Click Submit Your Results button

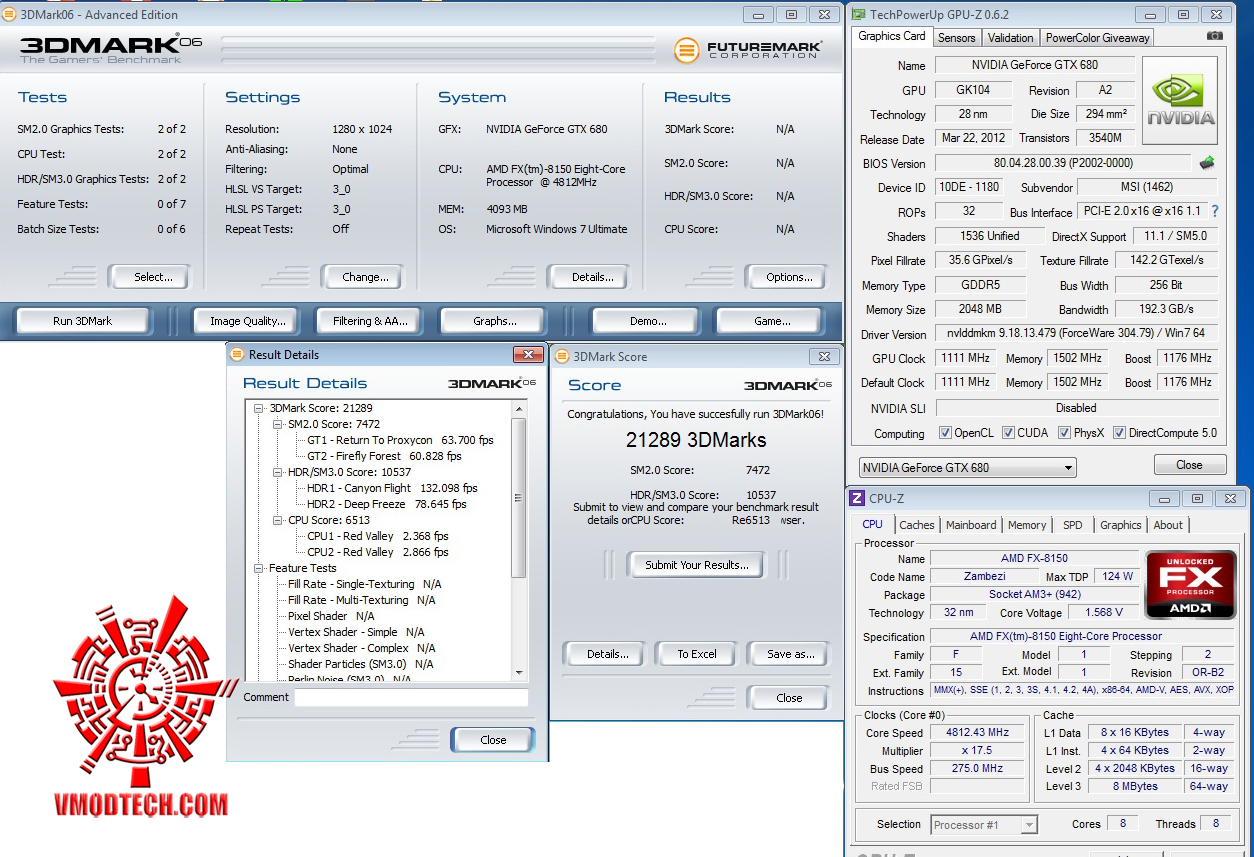[696, 565]
